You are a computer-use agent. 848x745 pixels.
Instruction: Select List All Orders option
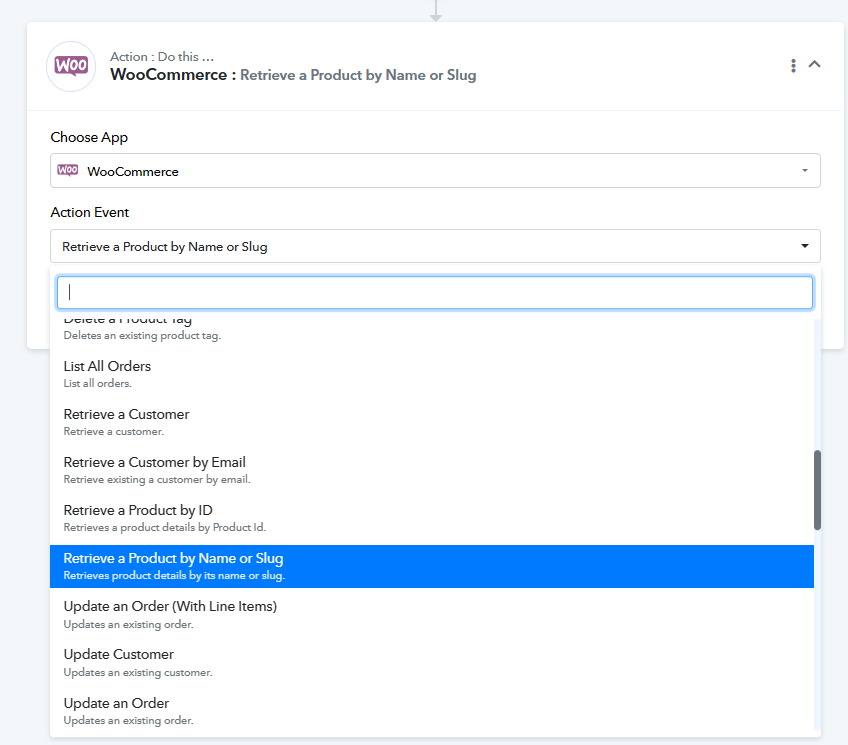point(432,374)
